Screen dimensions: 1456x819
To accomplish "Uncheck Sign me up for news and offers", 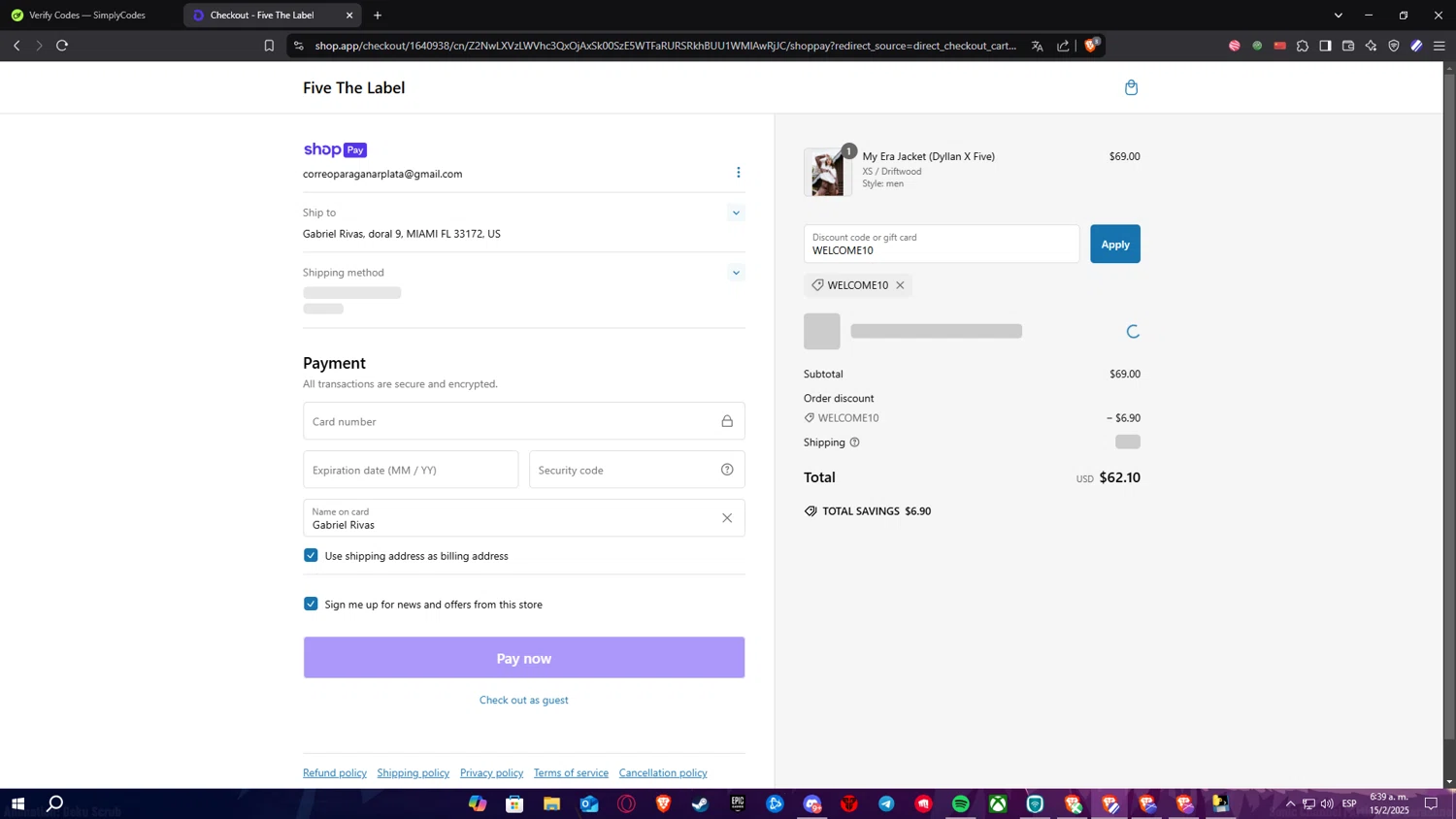I will tap(311, 604).
